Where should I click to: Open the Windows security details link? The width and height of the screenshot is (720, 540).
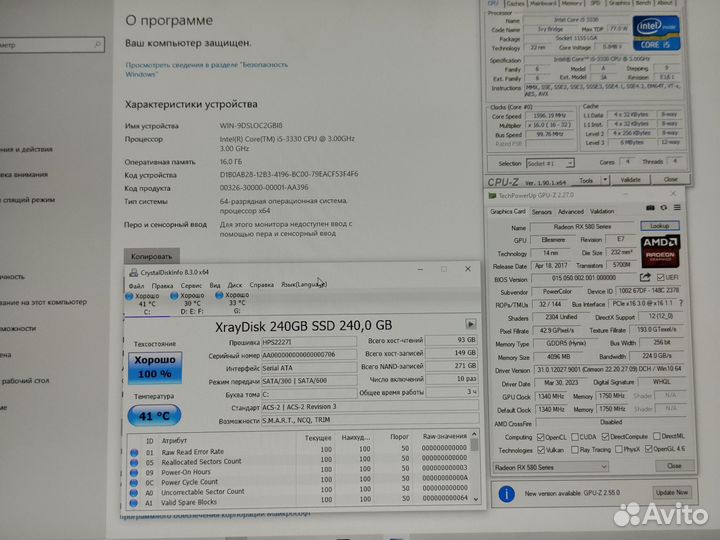click(207, 69)
